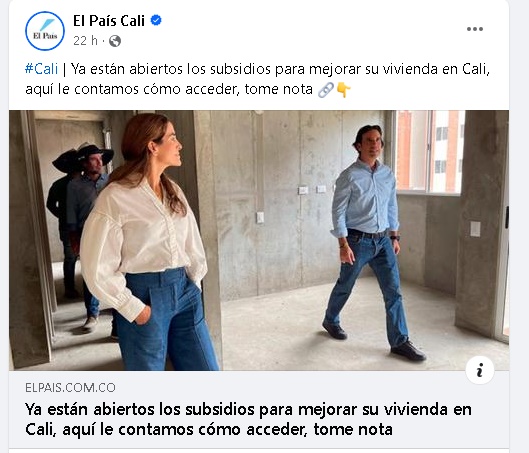This screenshot has height=453, width=529.
Task: Click the '22 h' post timestamp
Action: 85,41
